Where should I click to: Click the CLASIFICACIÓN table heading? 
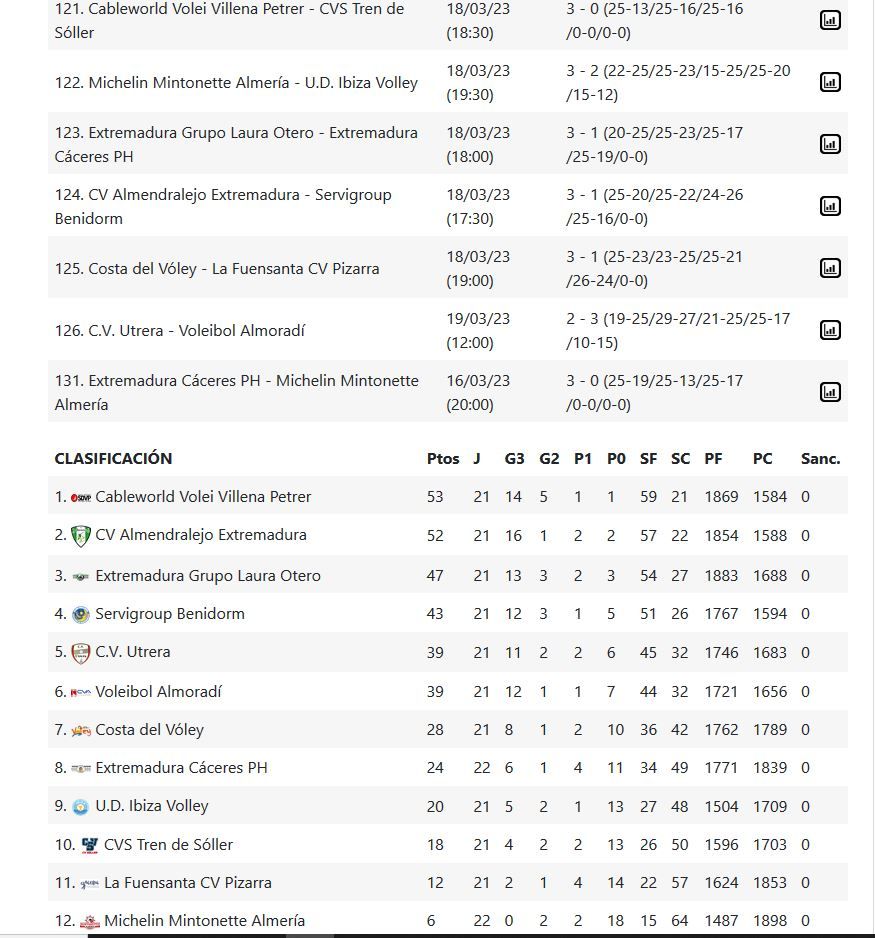(x=113, y=459)
